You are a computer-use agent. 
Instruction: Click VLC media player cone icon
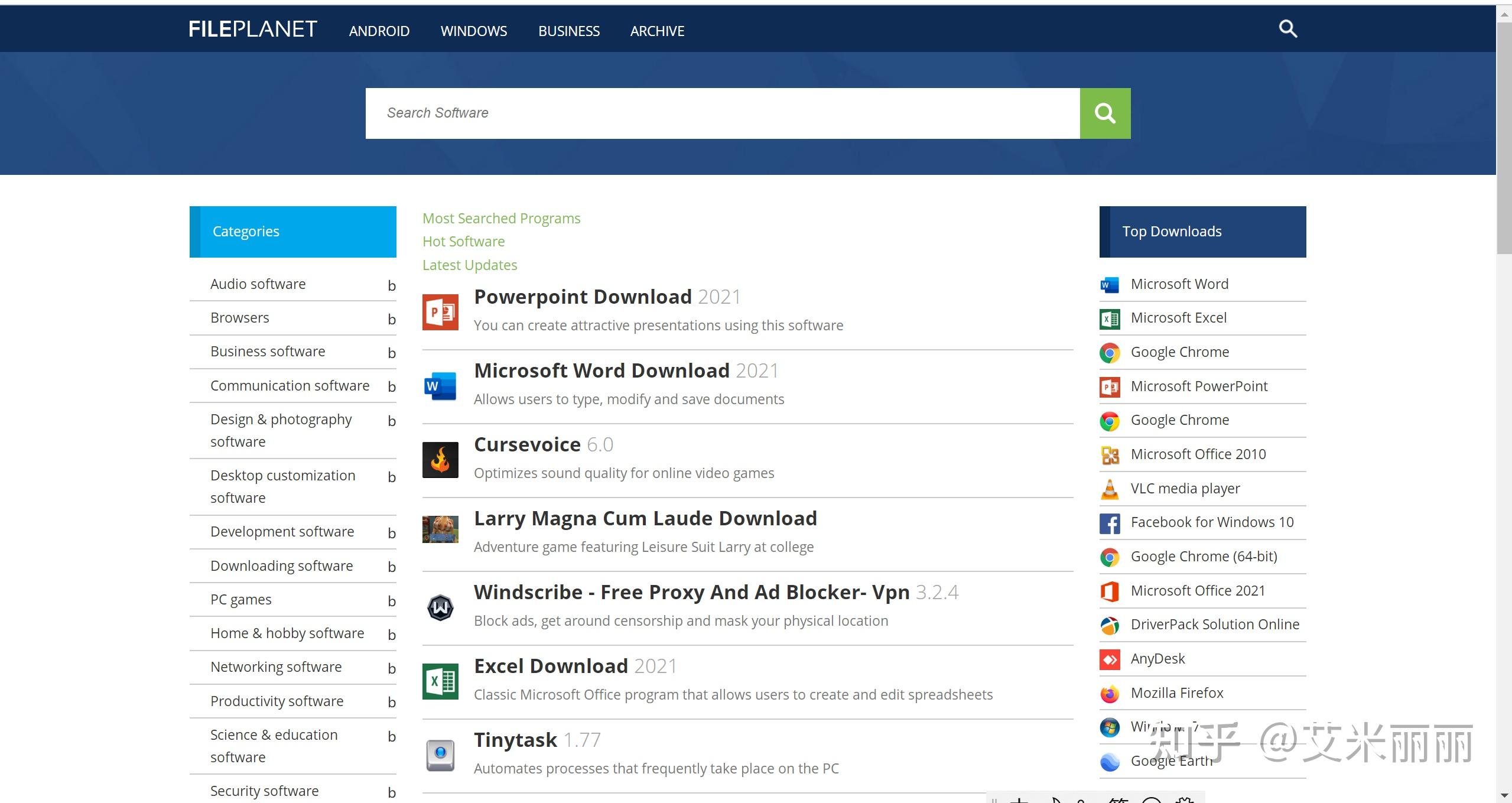1110,489
